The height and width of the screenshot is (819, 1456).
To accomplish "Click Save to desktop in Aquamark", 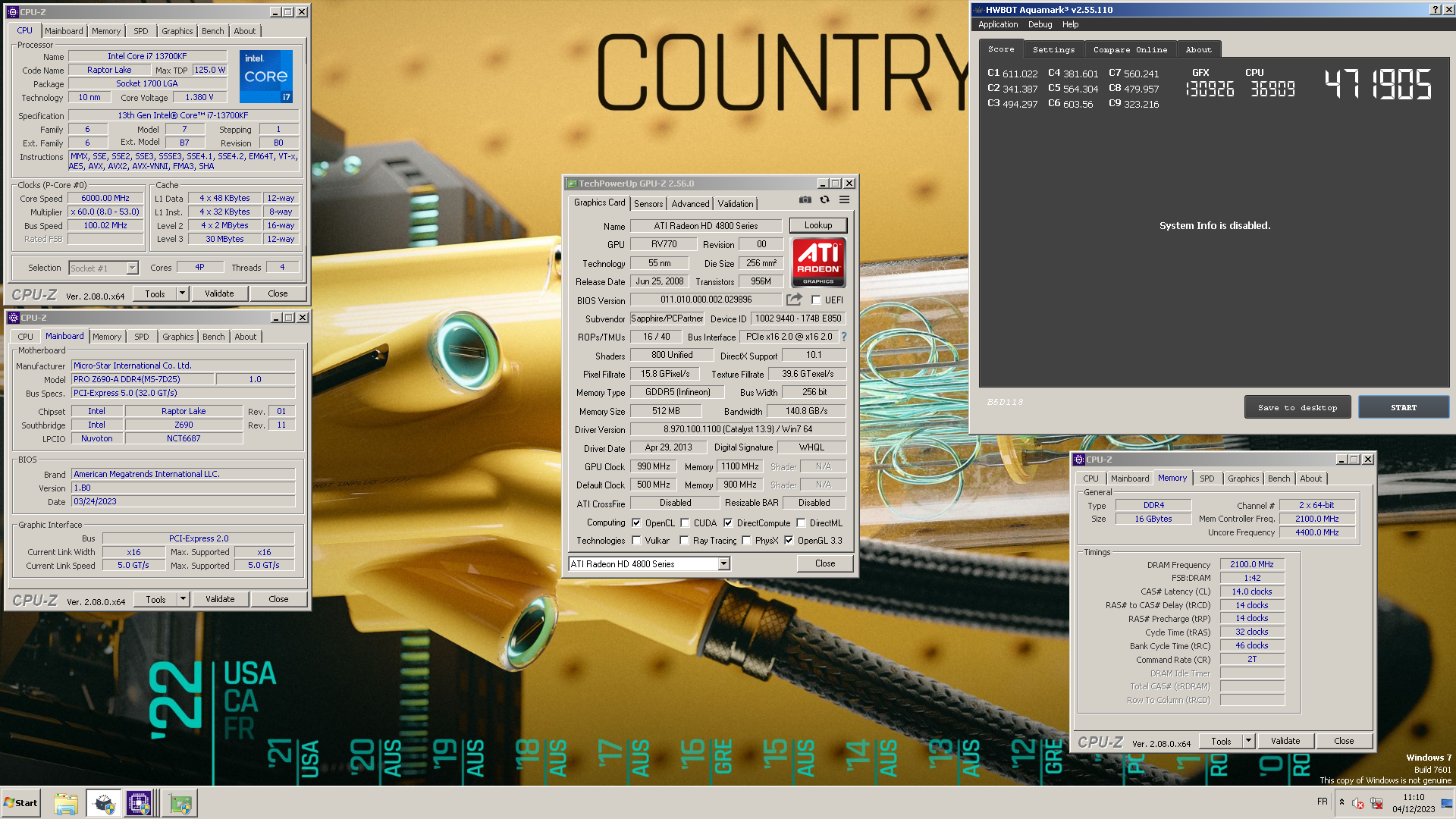I will click(1298, 407).
